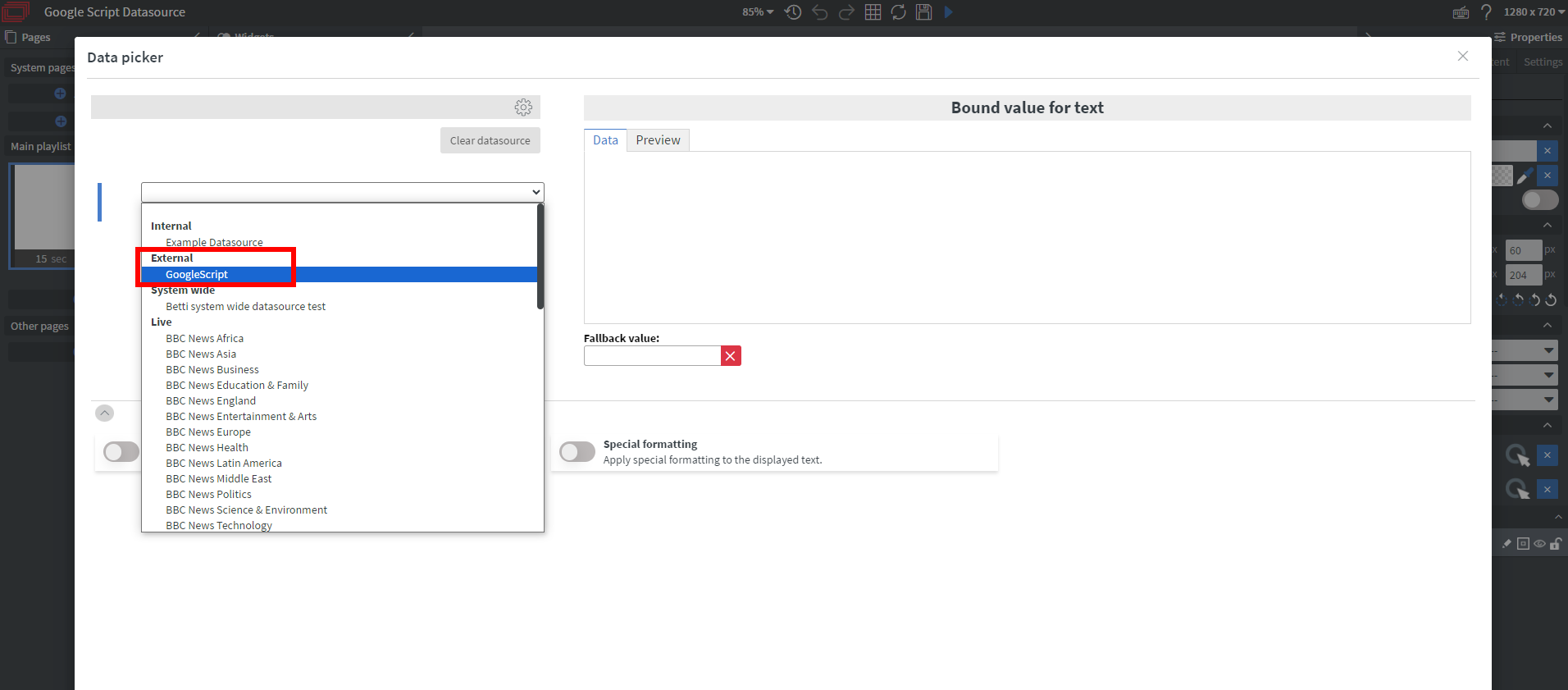The image size is (1568, 690).
Task: Click the Fallback value input field
Action: pos(652,355)
